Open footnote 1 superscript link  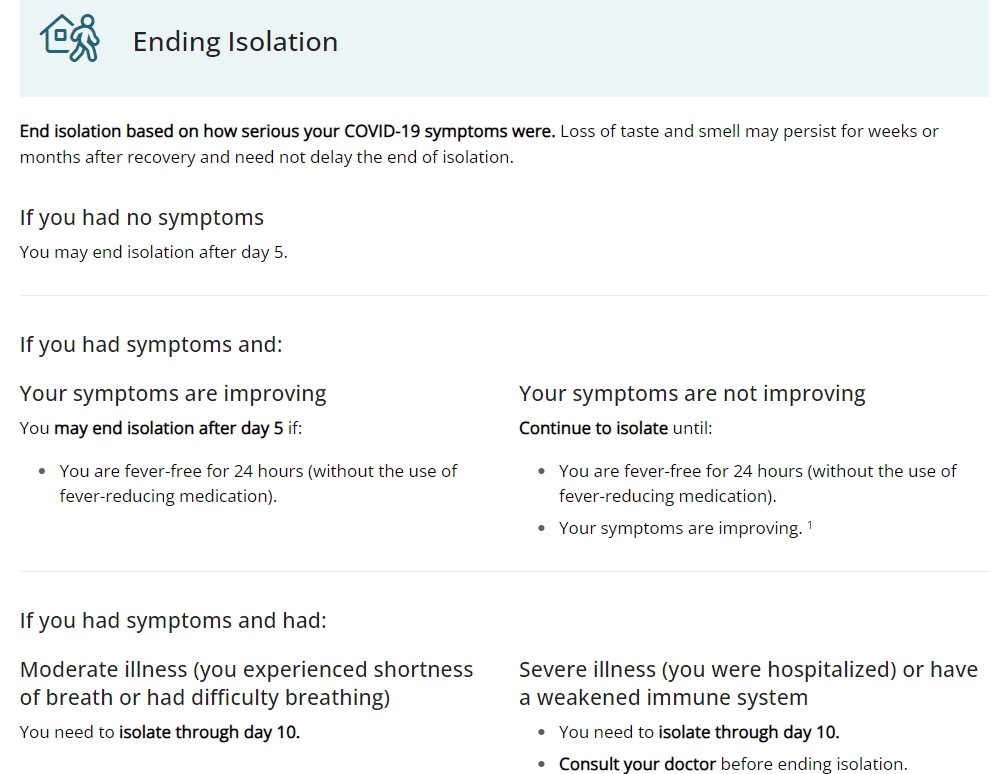click(809, 525)
